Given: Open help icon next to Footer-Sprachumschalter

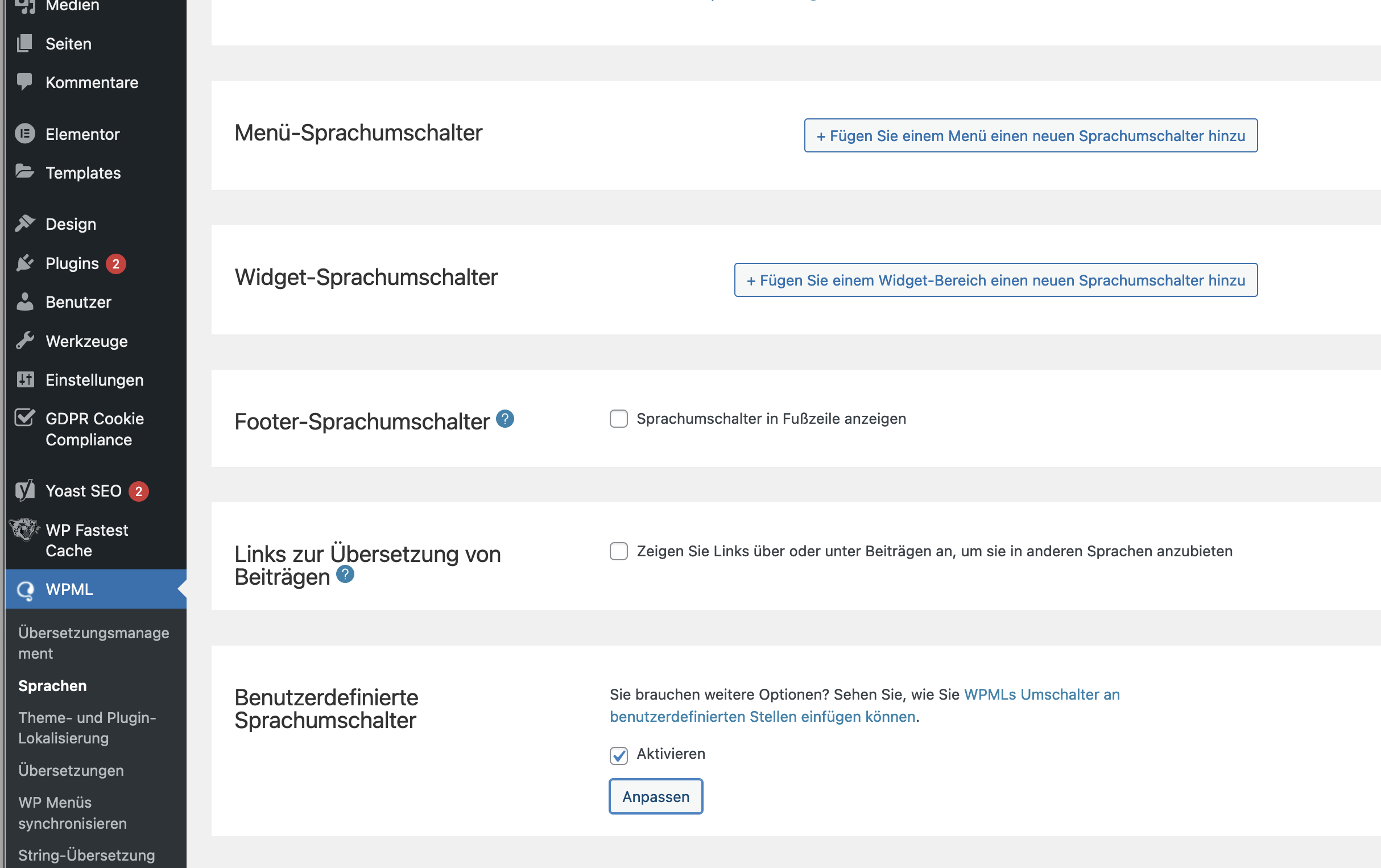Looking at the screenshot, I should (x=505, y=419).
